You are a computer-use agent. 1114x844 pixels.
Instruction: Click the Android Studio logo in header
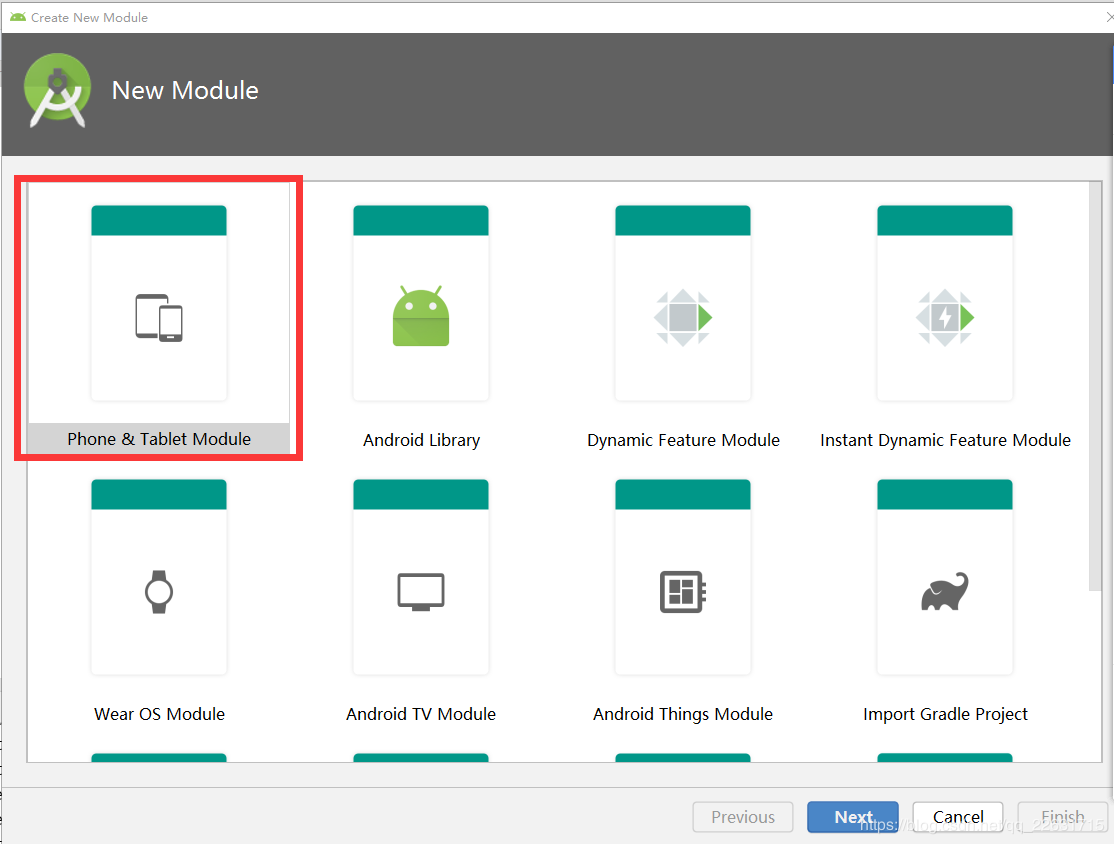tap(58, 90)
